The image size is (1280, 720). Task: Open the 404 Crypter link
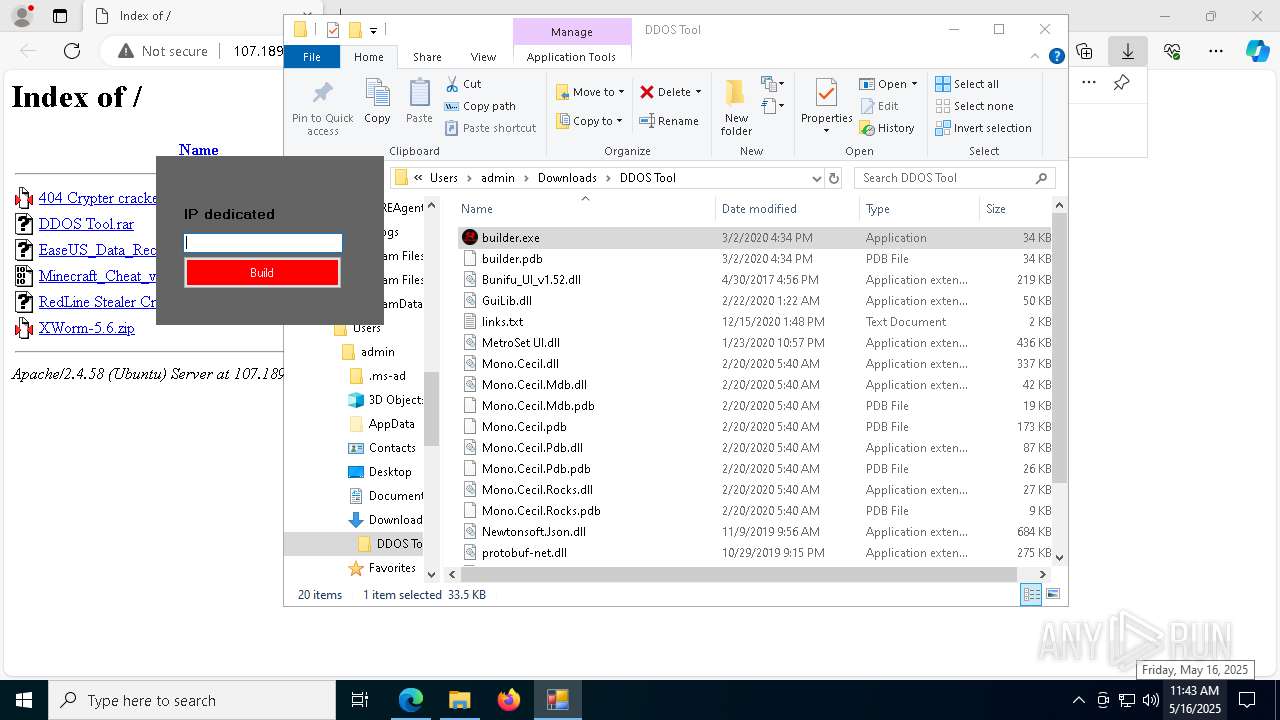click(97, 198)
